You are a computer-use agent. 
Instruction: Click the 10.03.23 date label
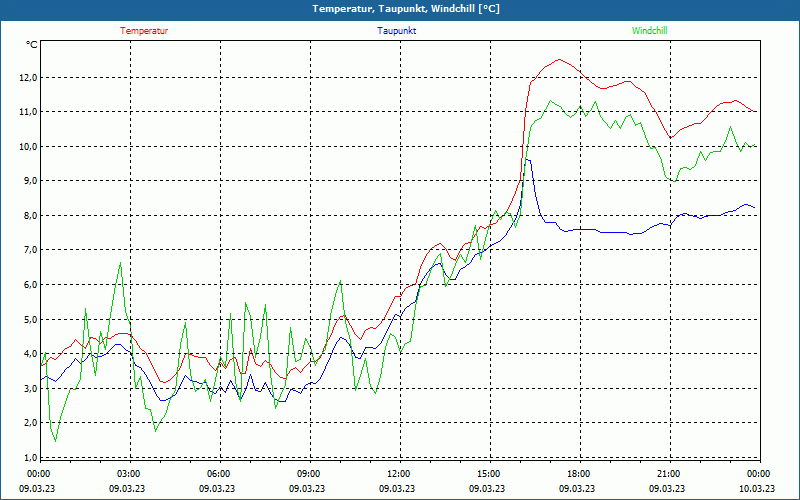point(757,489)
